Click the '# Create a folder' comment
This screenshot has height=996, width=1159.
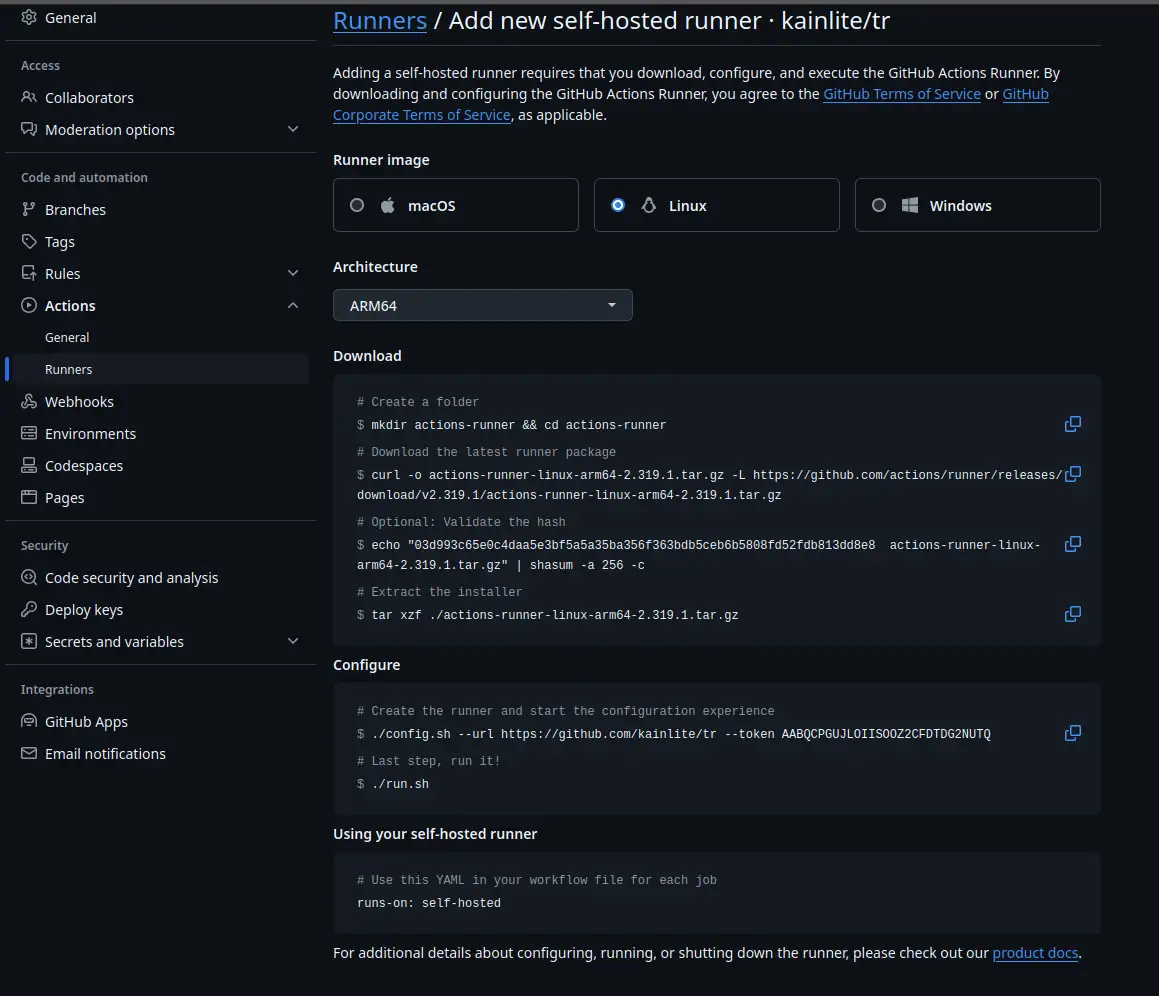[x=418, y=402]
